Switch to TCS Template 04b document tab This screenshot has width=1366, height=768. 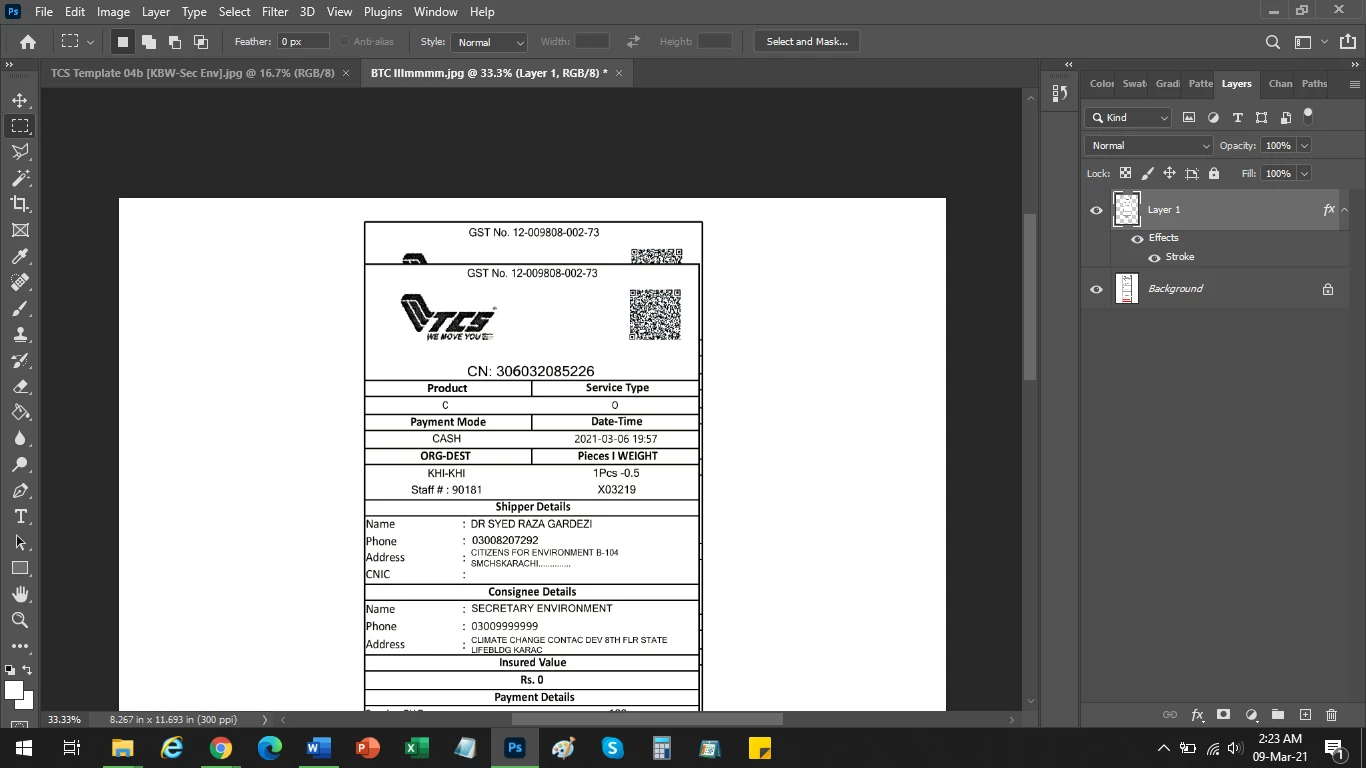[x=192, y=73]
